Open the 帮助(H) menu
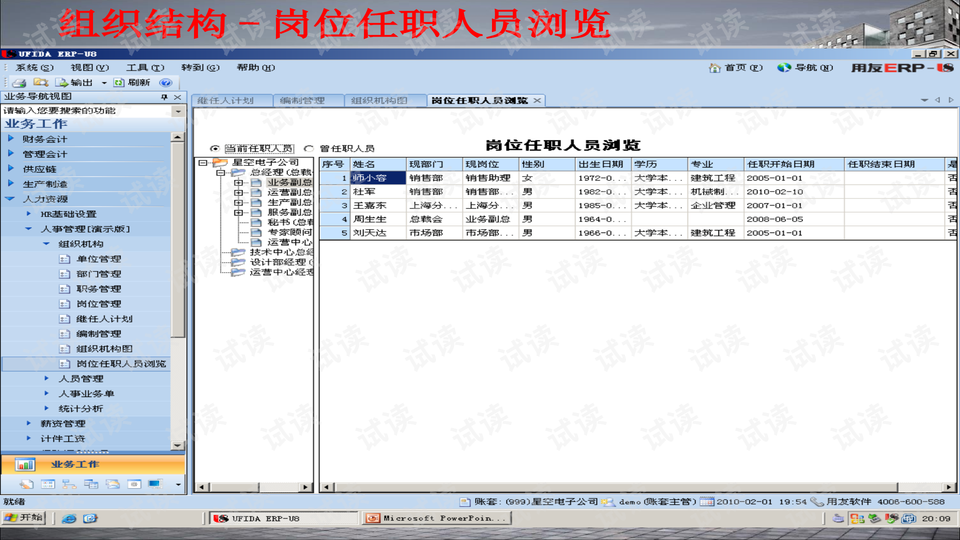 [x=255, y=67]
